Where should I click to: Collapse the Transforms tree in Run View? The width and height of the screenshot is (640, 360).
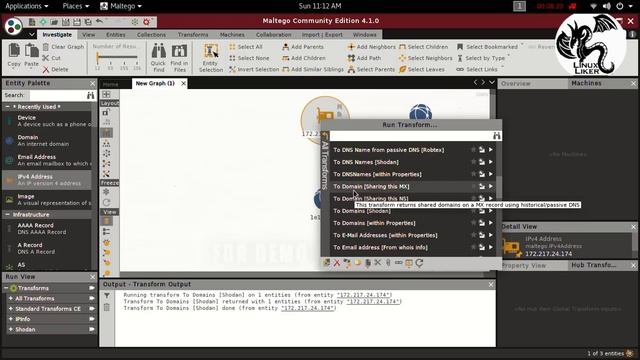[6, 288]
